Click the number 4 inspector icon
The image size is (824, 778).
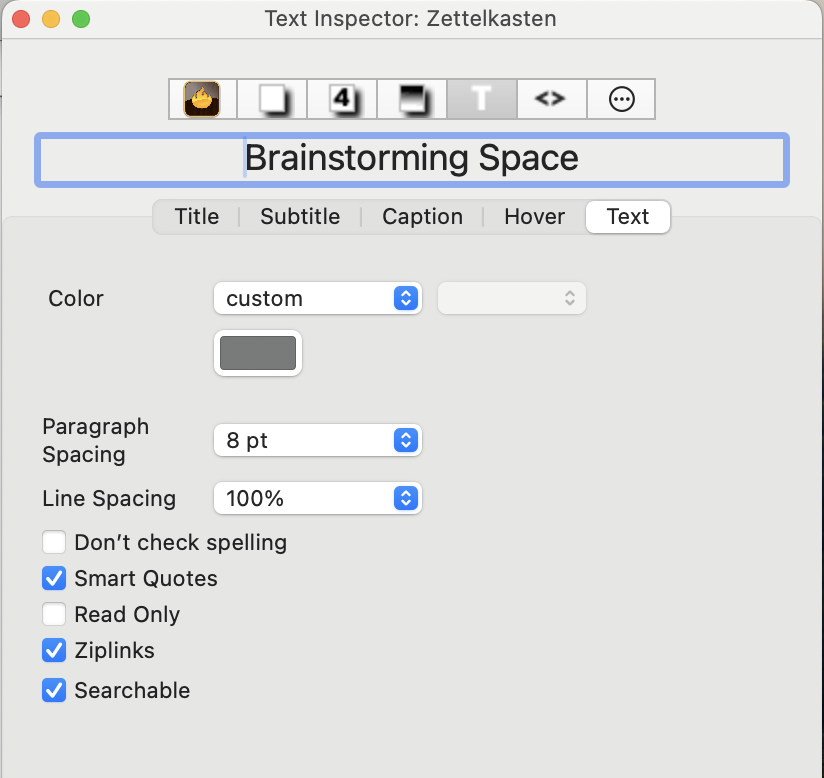pyautogui.click(x=342, y=99)
